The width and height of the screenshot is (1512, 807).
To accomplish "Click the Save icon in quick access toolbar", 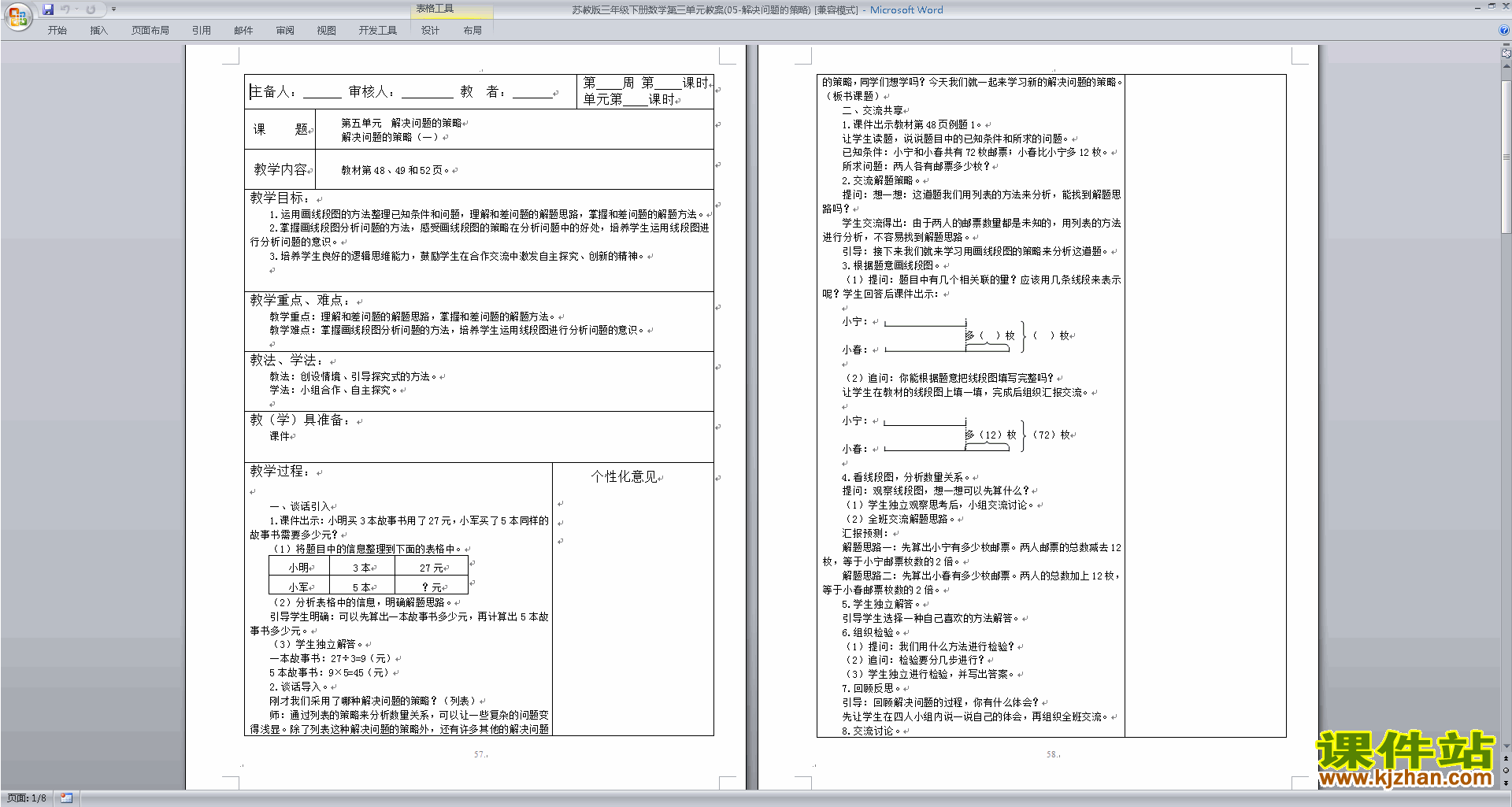I will 48,9.
